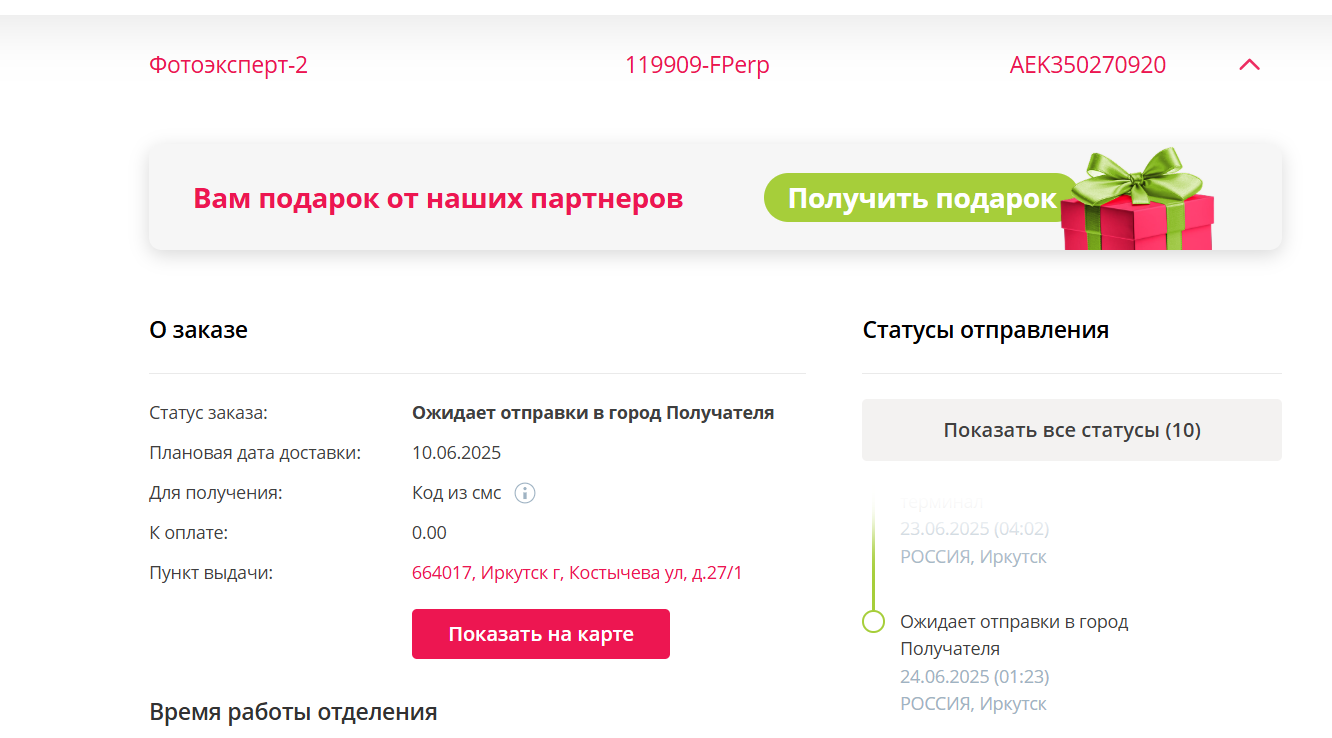Click the К оплате label
The width and height of the screenshot is (1332, 738).
tap(189, 533)
